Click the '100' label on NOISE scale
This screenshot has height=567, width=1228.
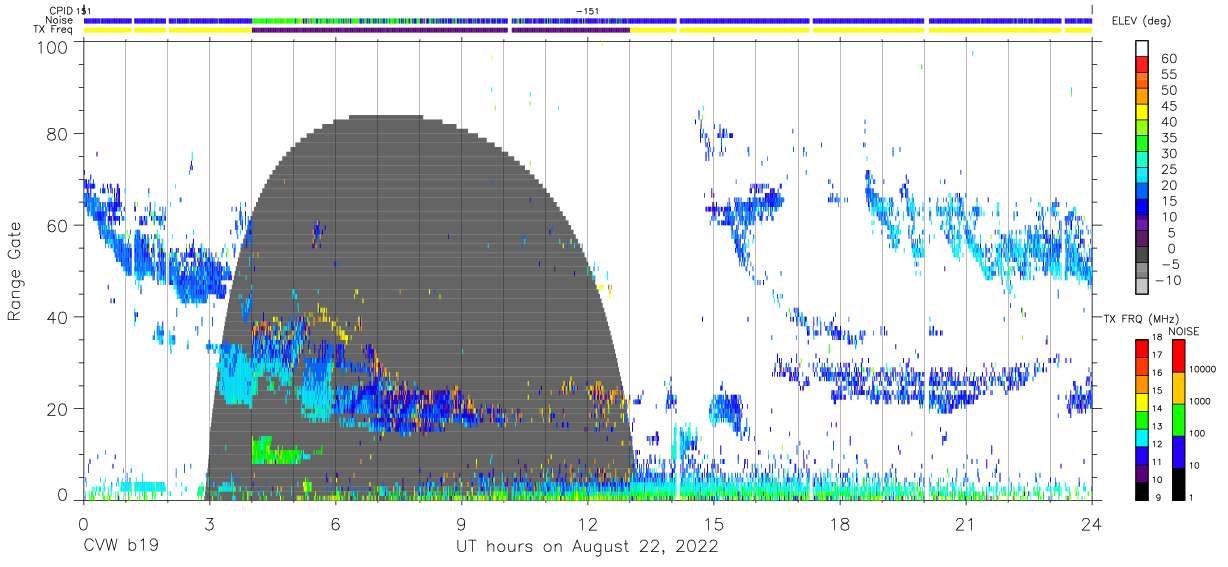[x=1199, y=433]
